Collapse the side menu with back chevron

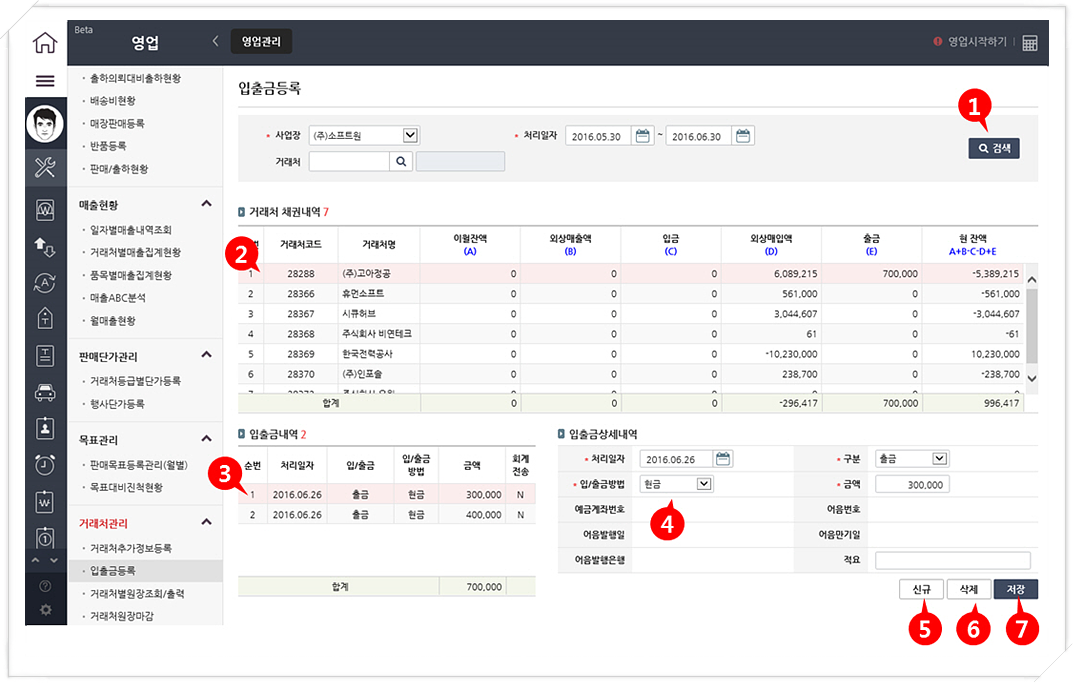pos(215,41)
